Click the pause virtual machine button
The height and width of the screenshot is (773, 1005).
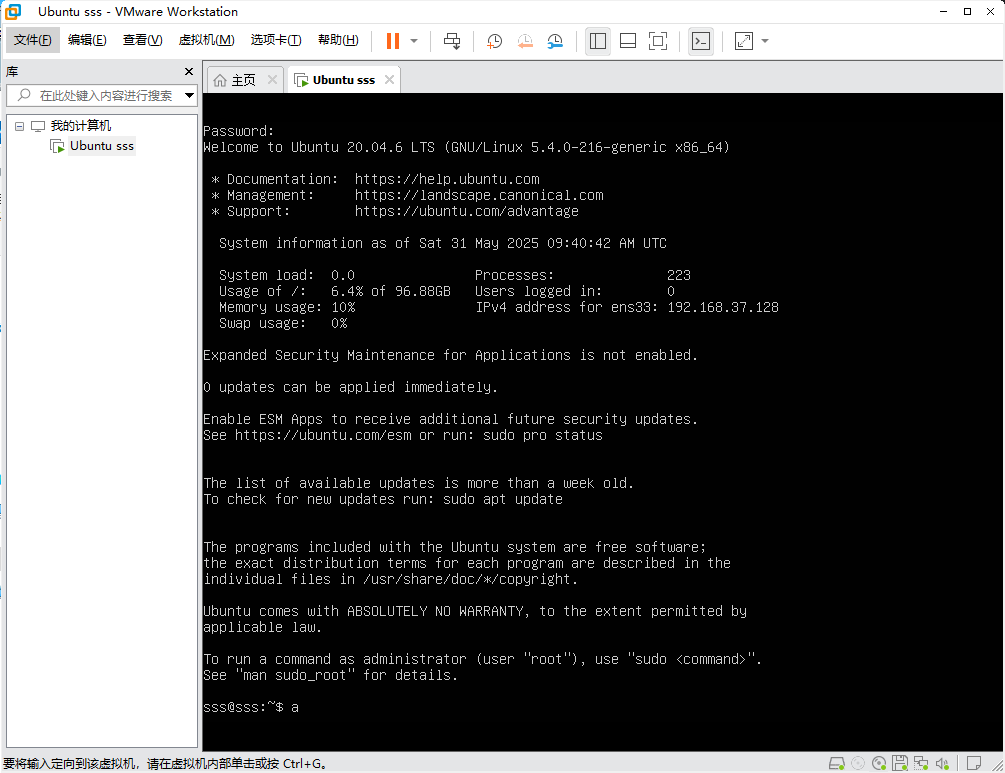(393, 41)
